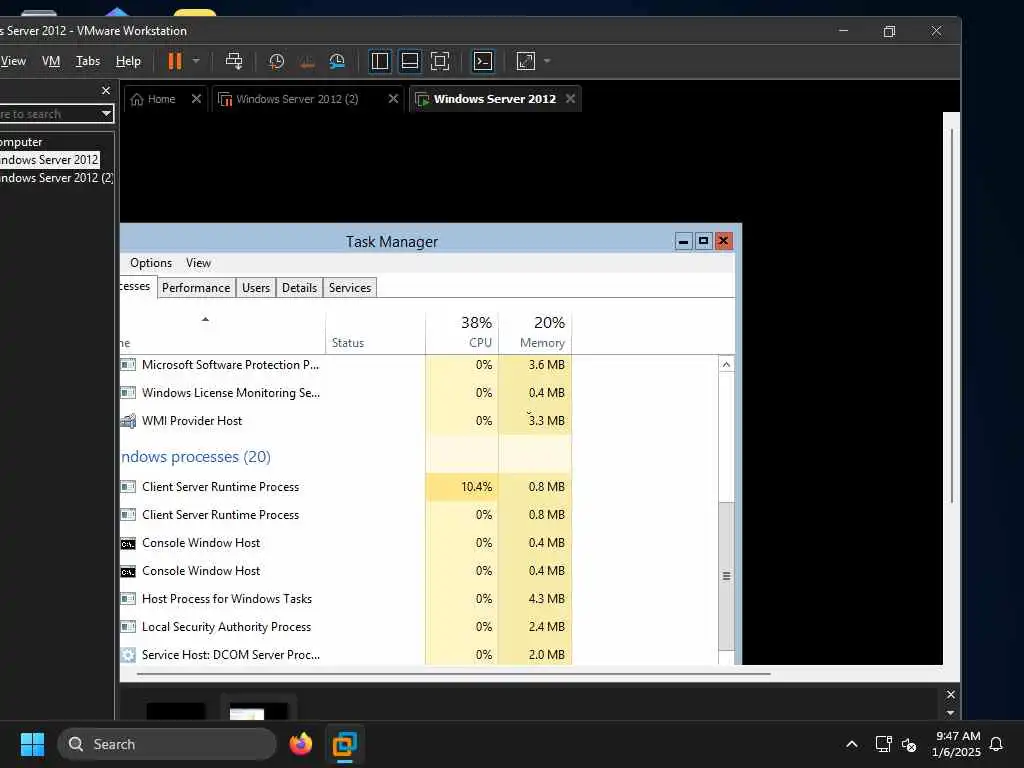The image size is (1024, 768).
Task: Select Windows Server 2012 (2) in library
Action: [x=57, y=178]
